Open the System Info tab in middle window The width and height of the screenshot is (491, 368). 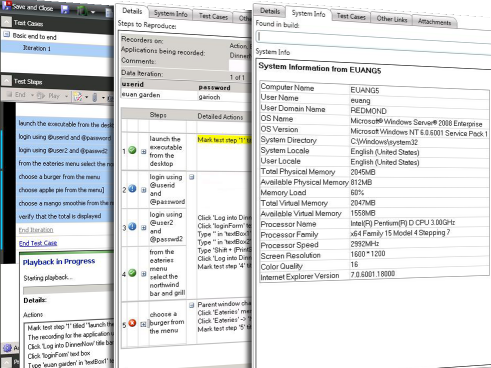pyautogui.click(x=170, y=14)
